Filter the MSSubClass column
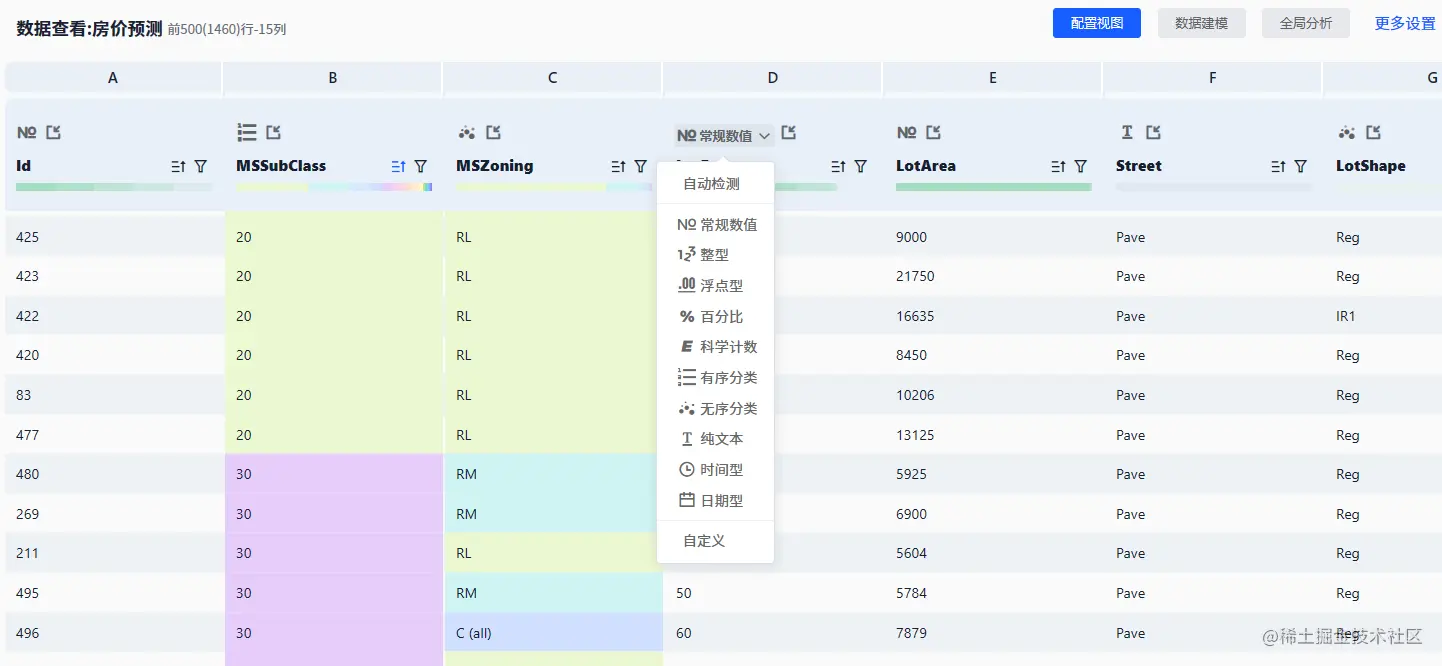This screenshot has height=666, width=1442. (x=421, y=167)
